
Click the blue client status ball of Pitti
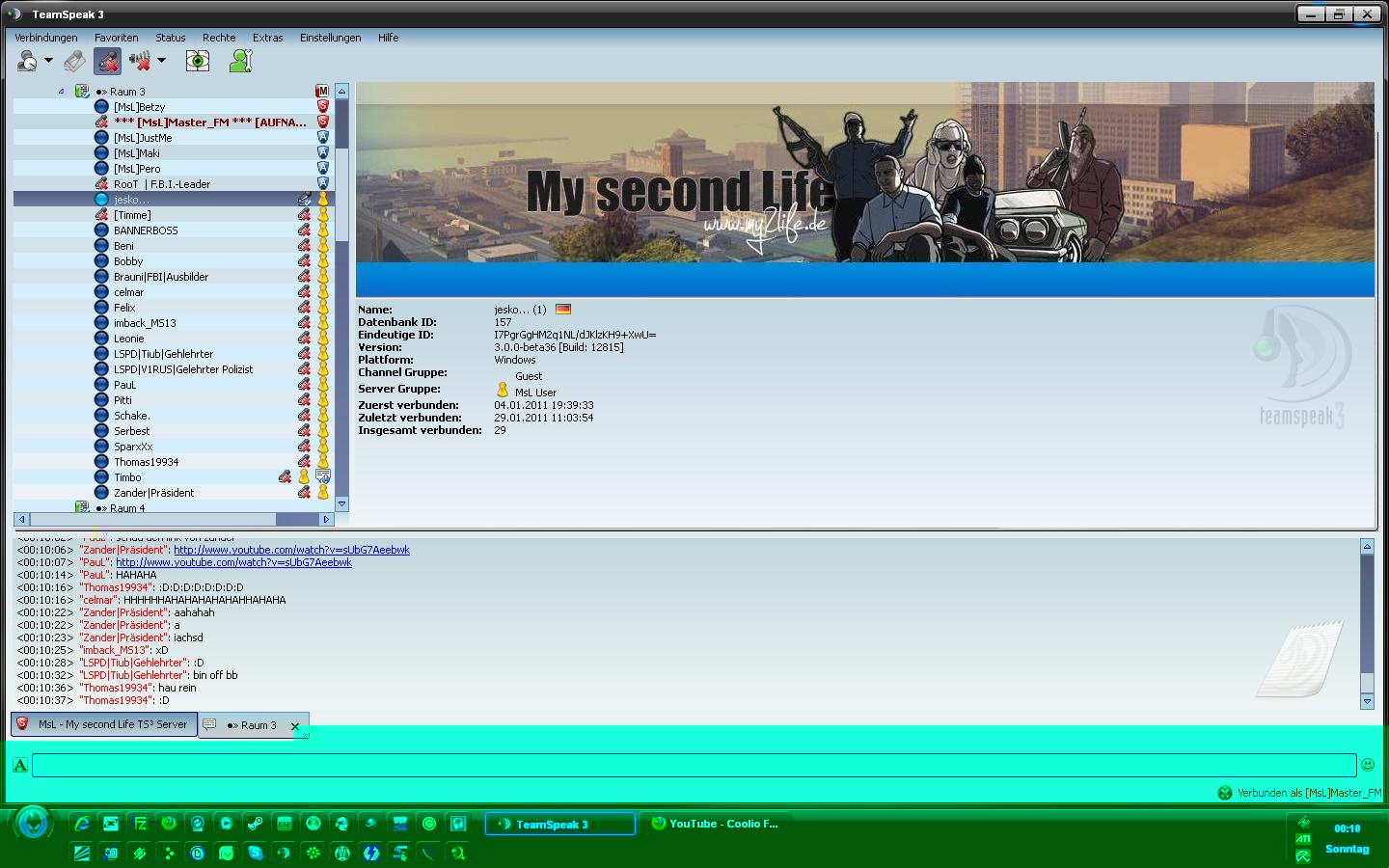[x=101, y=399]
